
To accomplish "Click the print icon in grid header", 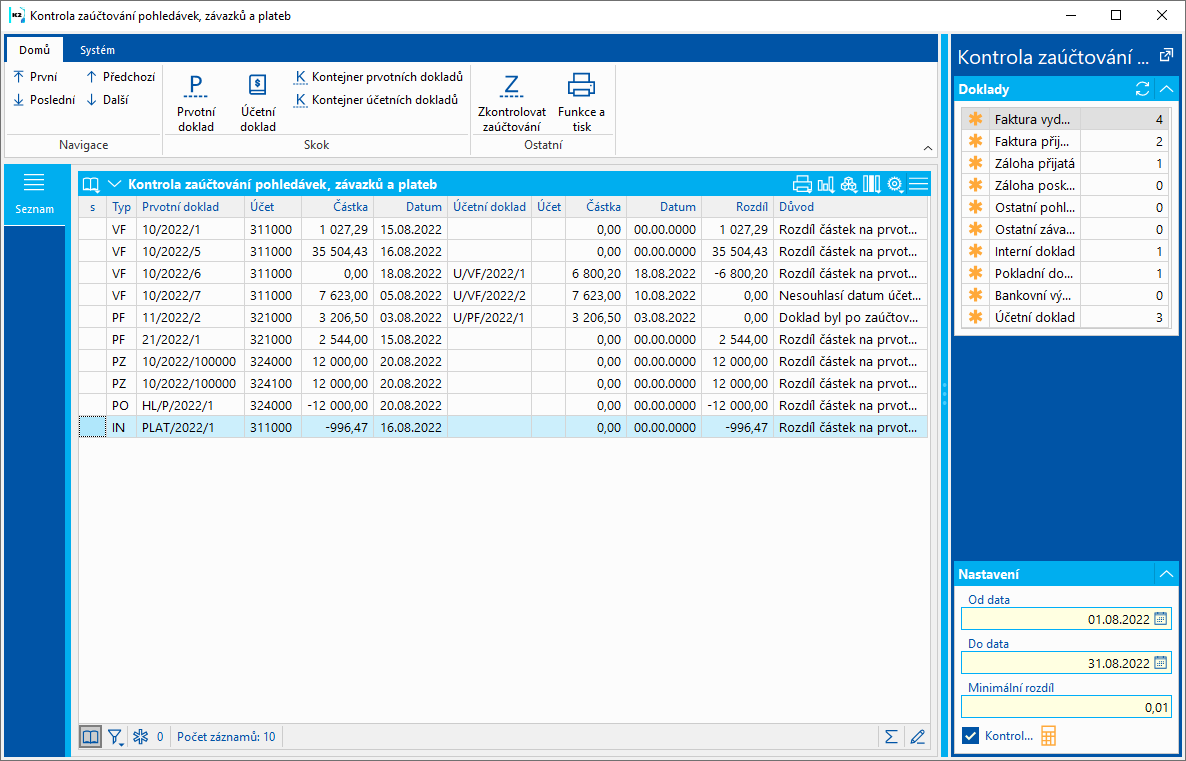I will [x=801, y=184].
